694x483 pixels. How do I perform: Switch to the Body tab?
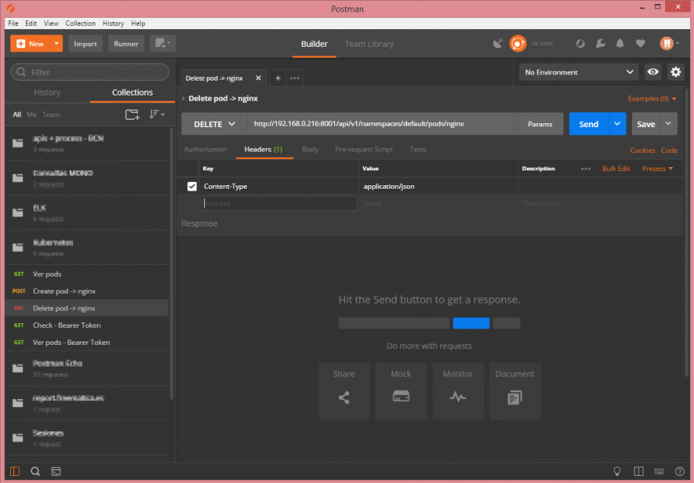coord(310,149)
